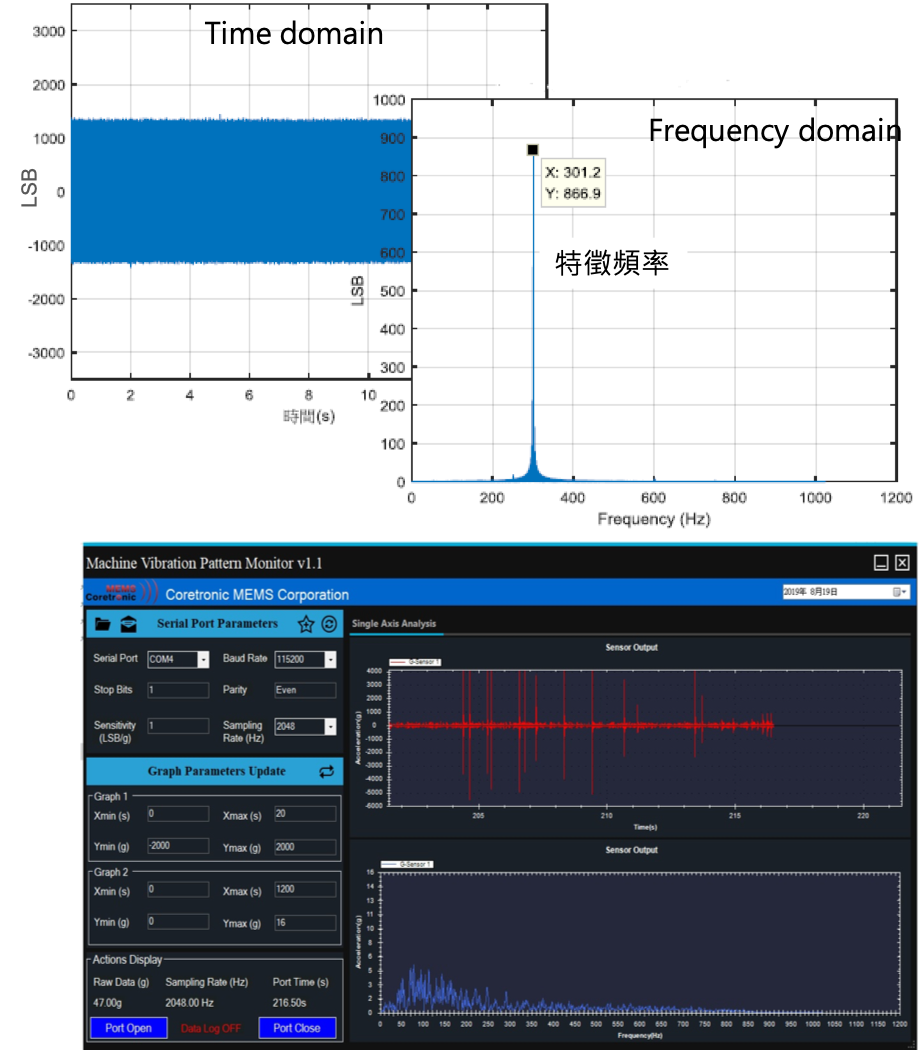
Task: Click the data tip marker at X: 301.2
Action: (532, 149)
